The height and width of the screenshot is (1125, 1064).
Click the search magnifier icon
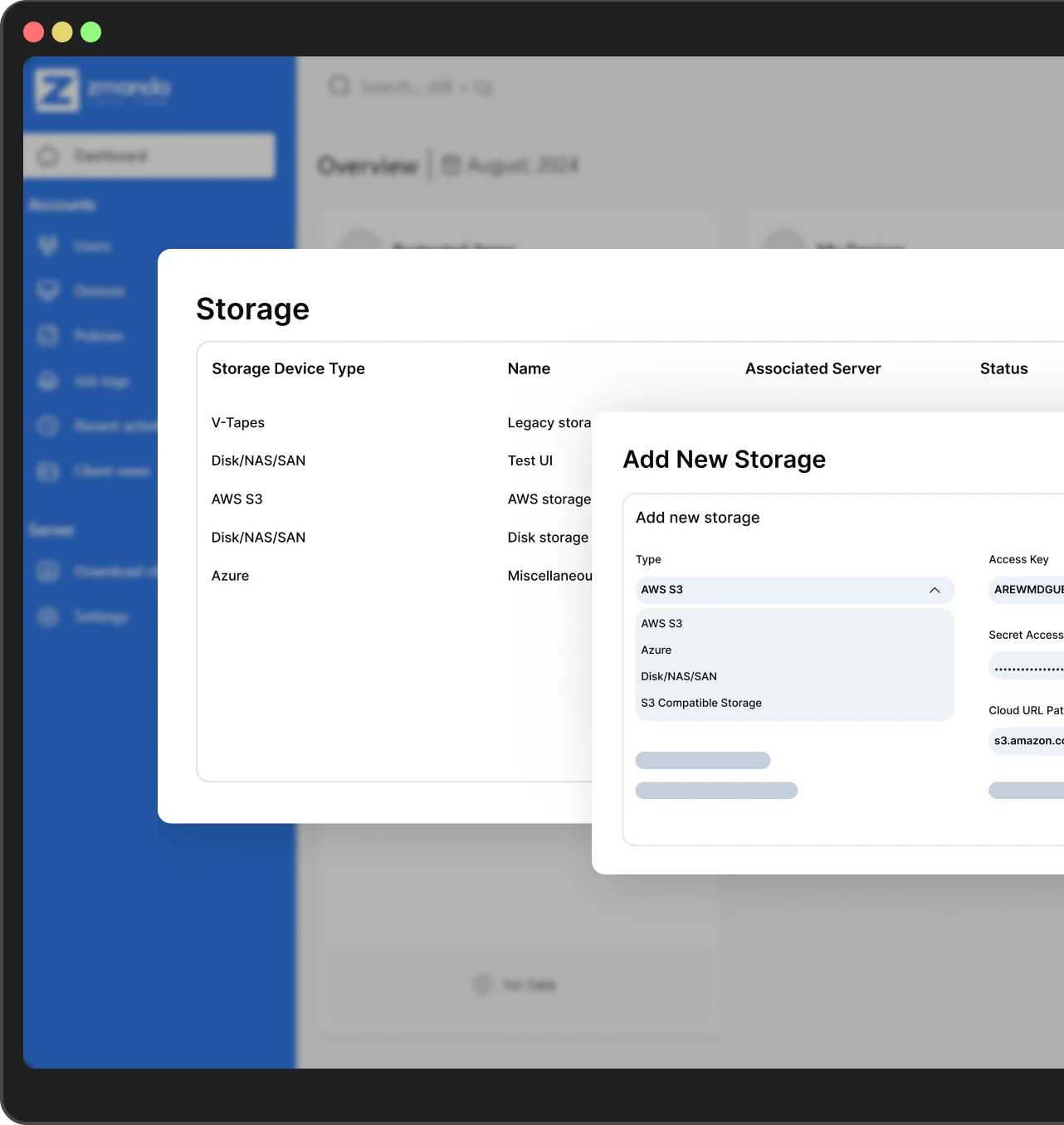(339, 86)
